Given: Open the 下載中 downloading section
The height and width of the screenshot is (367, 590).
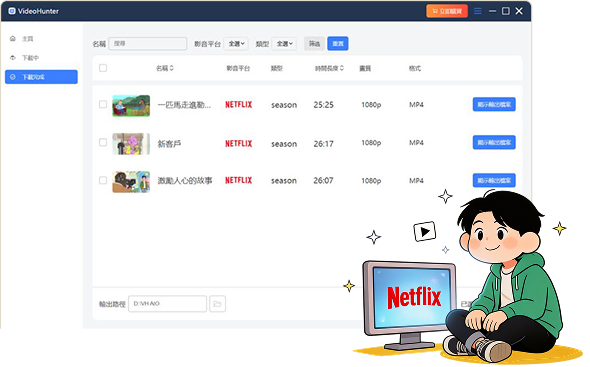Looking at the screenshot, I should (x=30, y=58).
